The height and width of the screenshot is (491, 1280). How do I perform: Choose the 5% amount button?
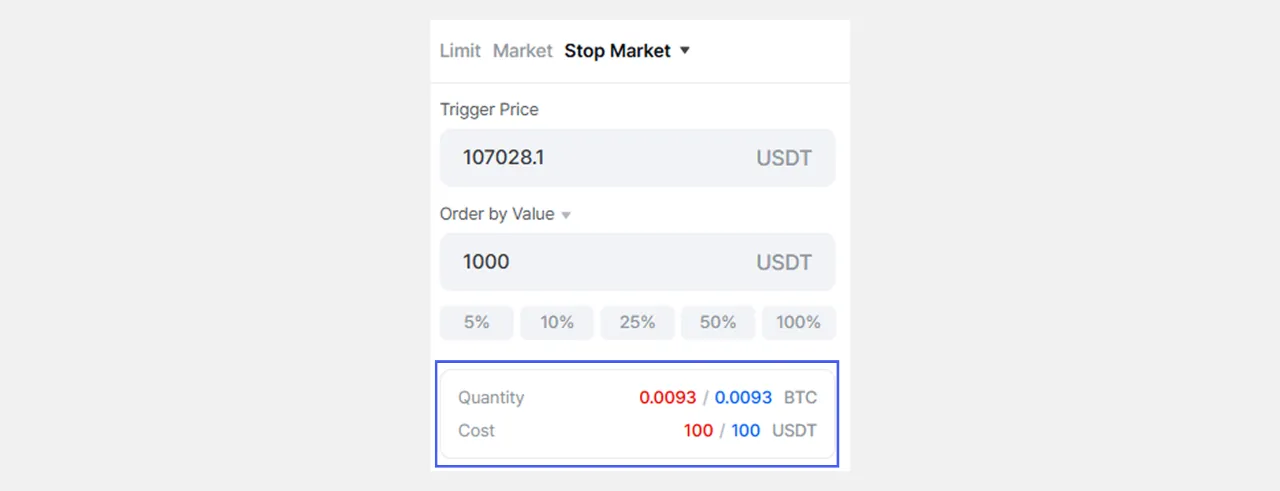point(477,322)
